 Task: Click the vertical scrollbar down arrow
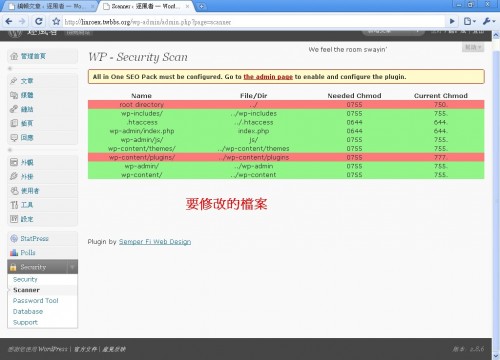point(496,355)
